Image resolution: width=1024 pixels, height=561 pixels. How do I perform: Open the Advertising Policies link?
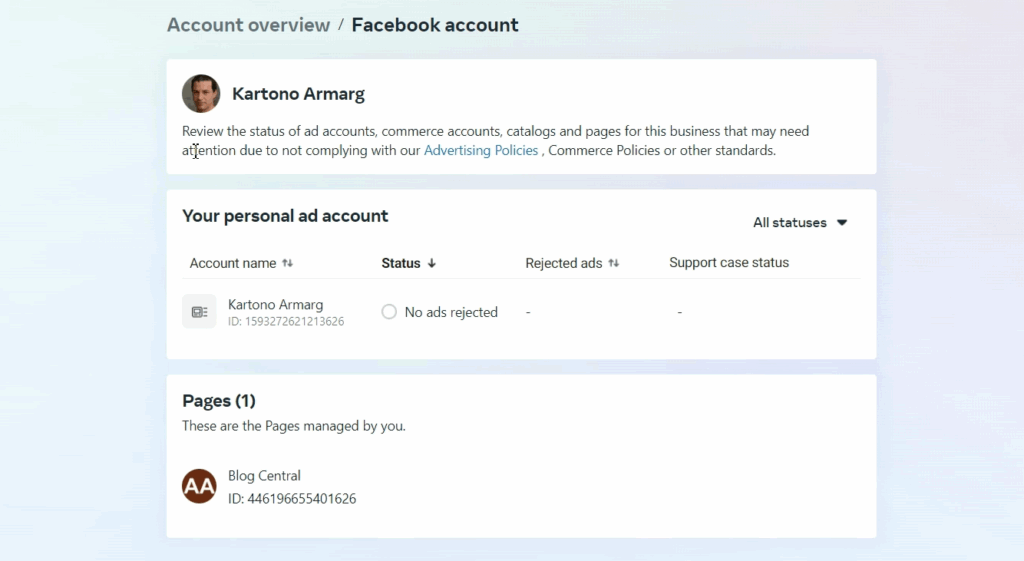pos(481,151)
